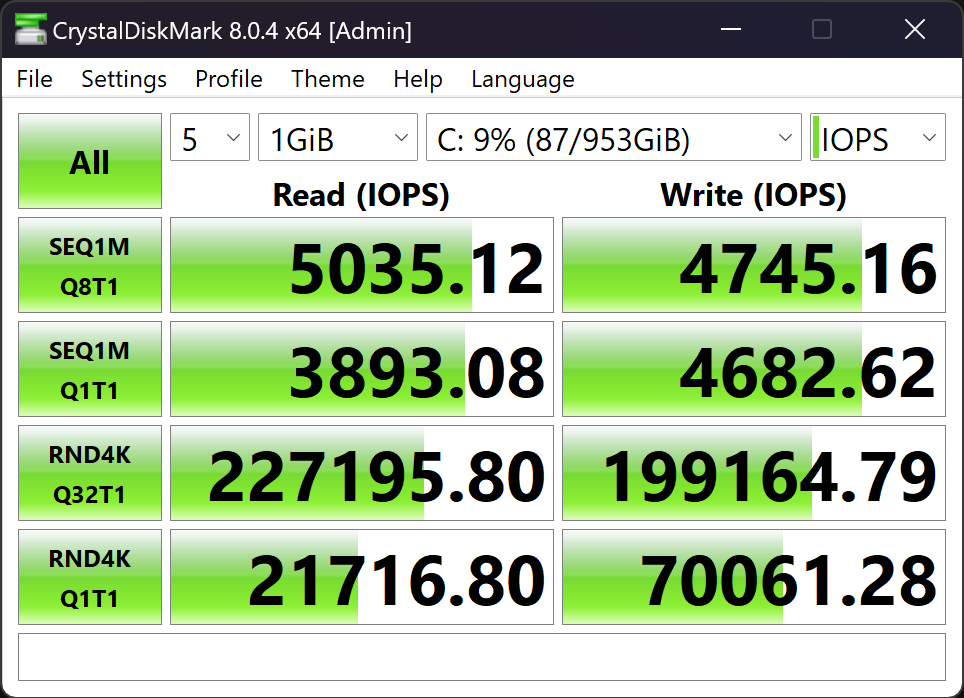Click the write result 199164.79
The height and width of the screenshot is (698, 964).
[x=754, y=473]
